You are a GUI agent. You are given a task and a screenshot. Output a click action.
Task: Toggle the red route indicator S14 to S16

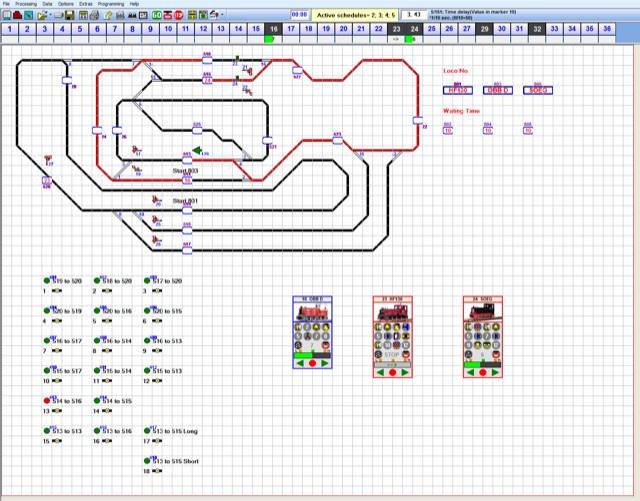pyautogui.click(x=47, y=401)
